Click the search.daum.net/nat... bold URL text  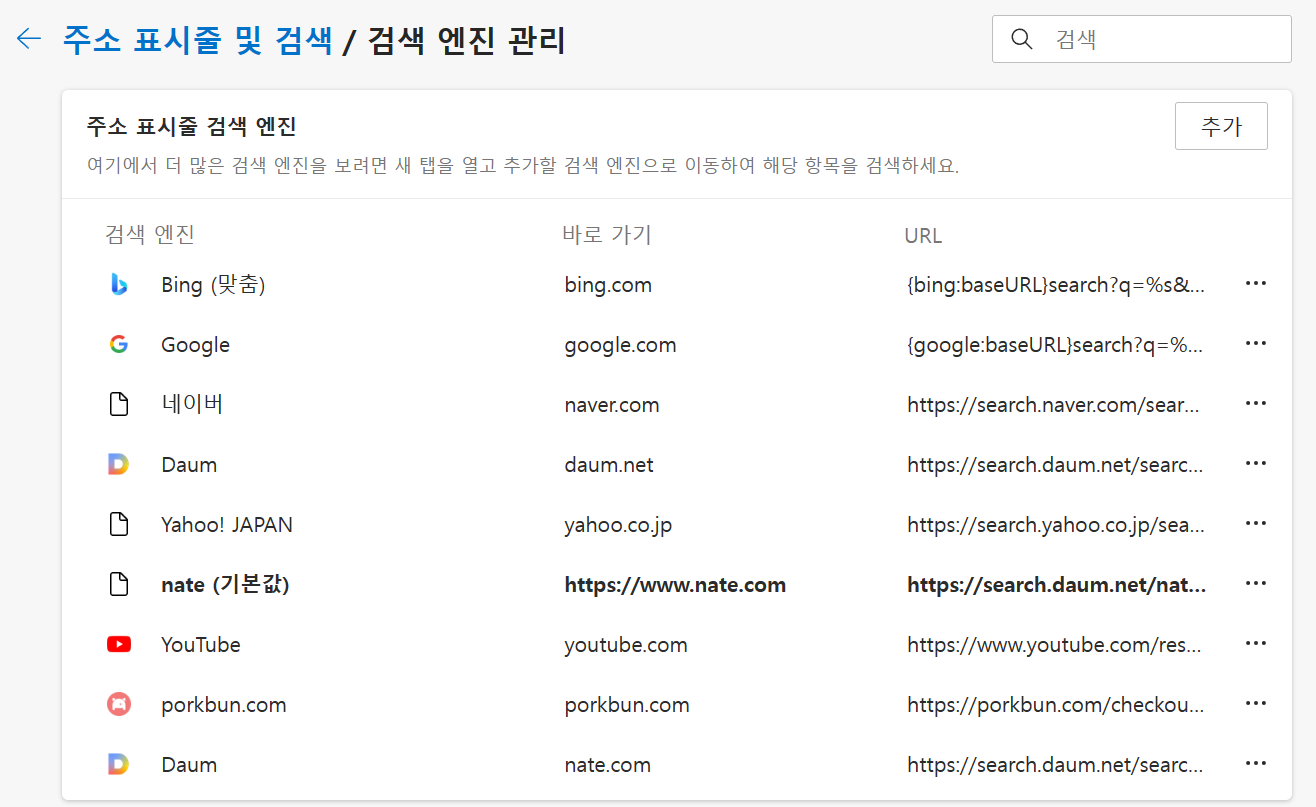pyautogui.click(x=1056, y=585)
